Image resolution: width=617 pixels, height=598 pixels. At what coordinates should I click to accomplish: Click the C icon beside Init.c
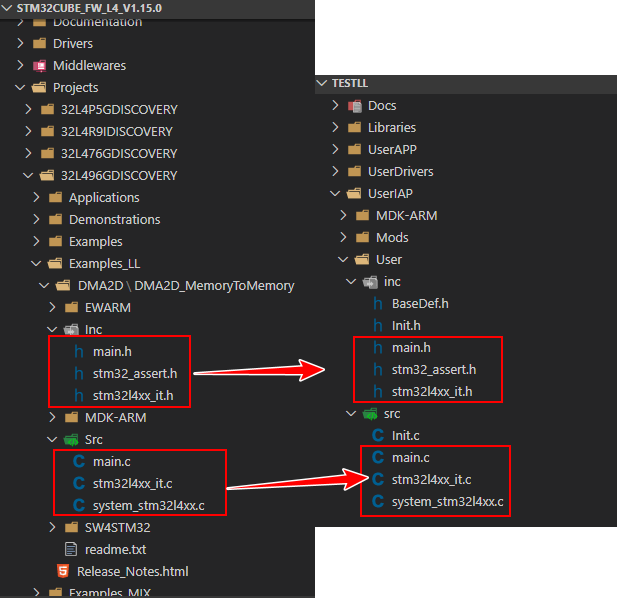[x=378, y=436]
